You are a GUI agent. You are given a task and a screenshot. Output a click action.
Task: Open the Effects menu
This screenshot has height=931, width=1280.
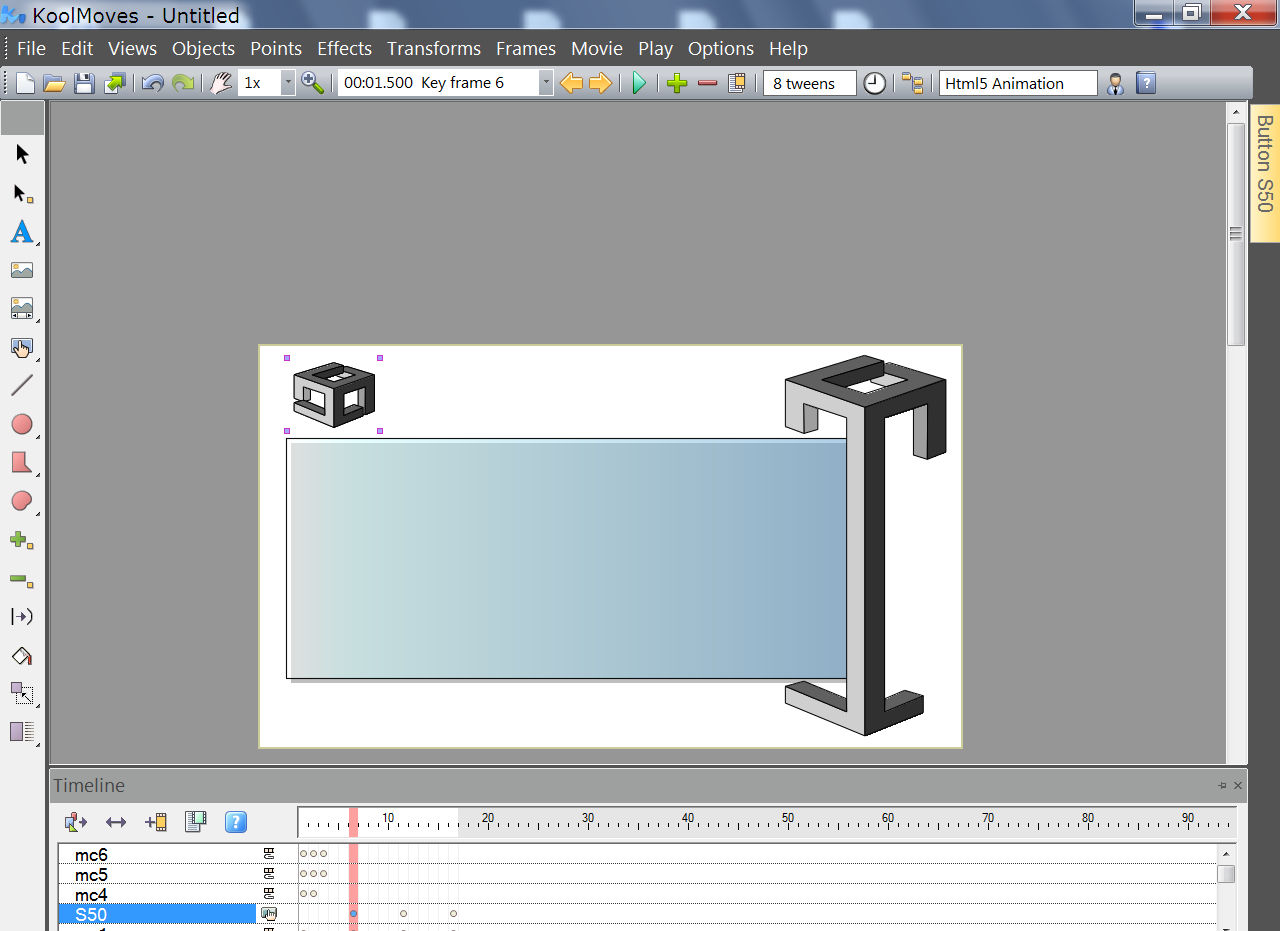[344, 49]
